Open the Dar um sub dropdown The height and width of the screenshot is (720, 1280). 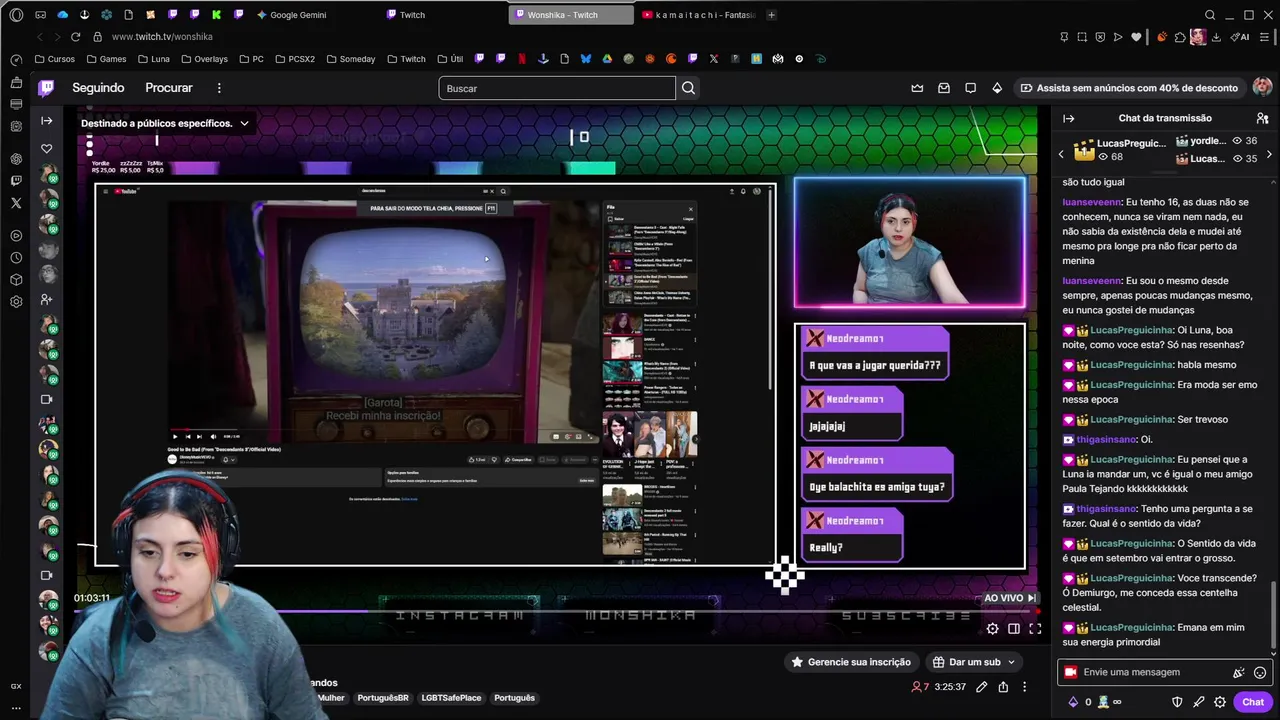974,662
